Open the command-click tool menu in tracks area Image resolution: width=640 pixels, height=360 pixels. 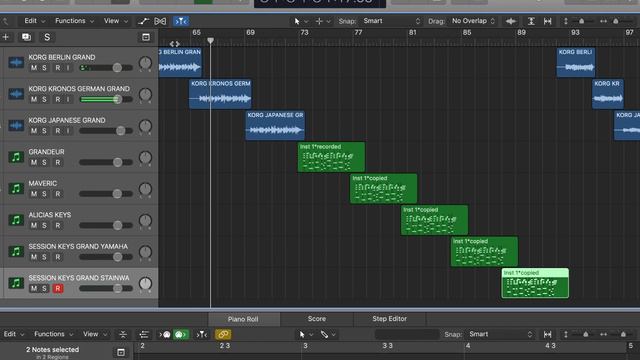coord(322,21)
